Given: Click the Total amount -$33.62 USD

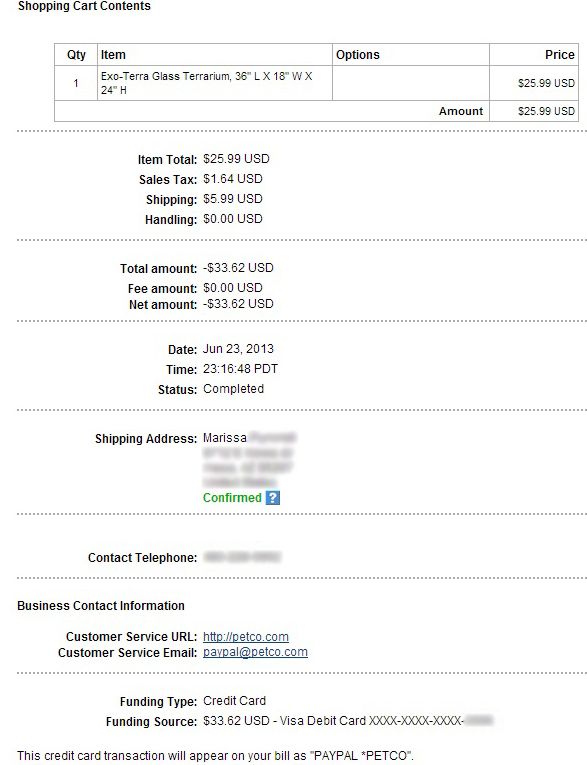Looking at the screenshot, I should 238,268.
